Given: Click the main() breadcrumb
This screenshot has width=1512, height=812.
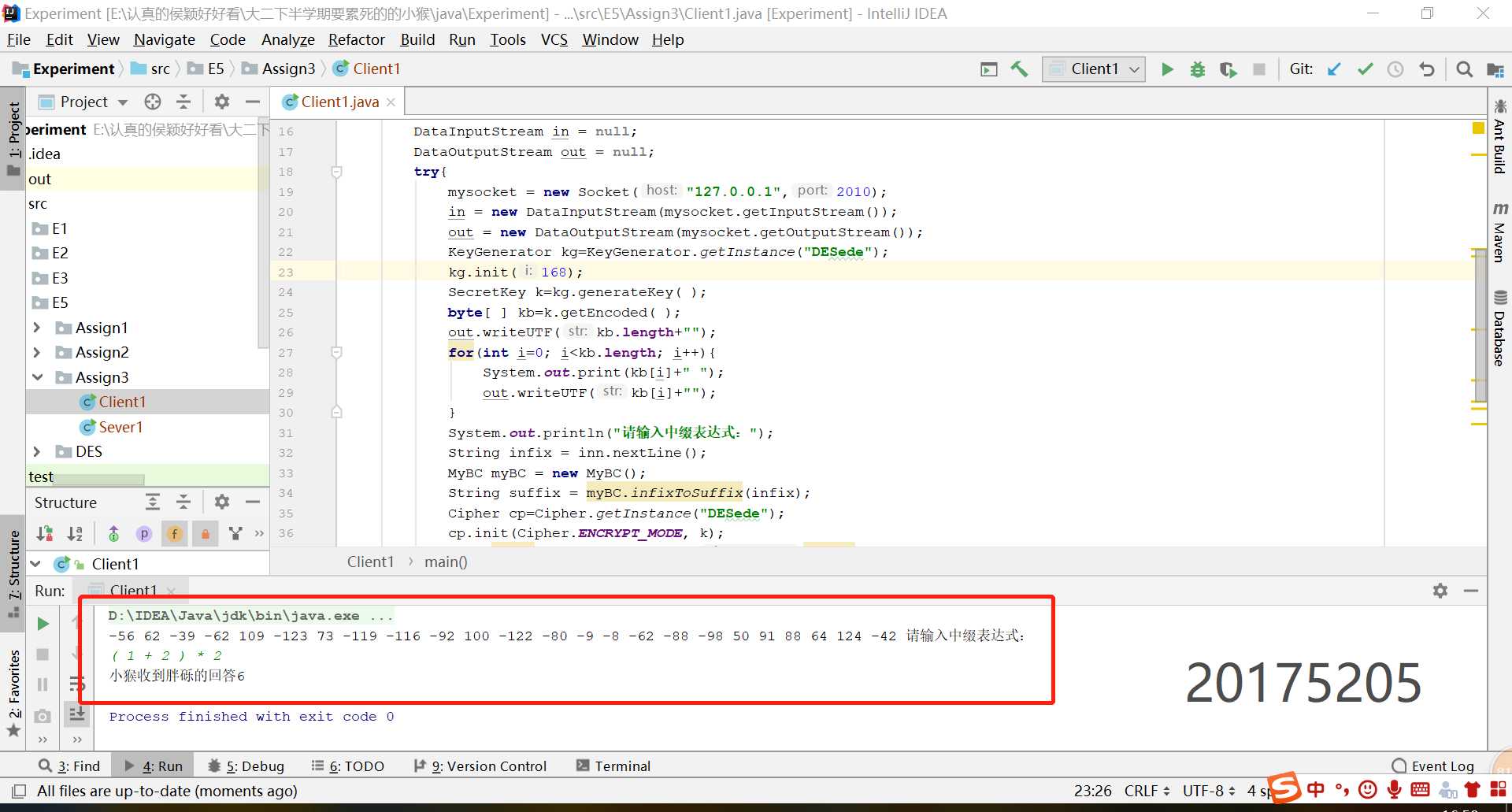Looking at the screenshot, I should (446, 562).
